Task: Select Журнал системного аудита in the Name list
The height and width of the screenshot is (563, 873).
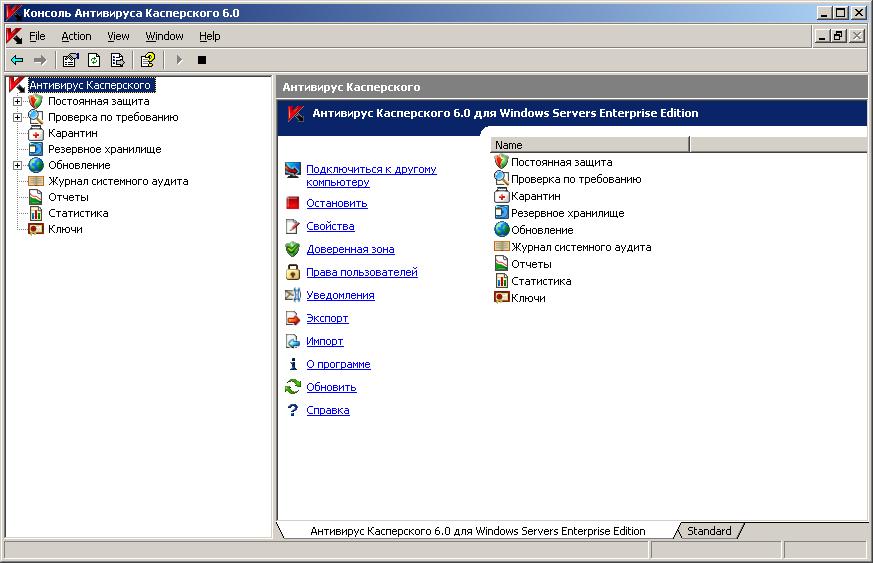Action: click(x=581, y=247)
